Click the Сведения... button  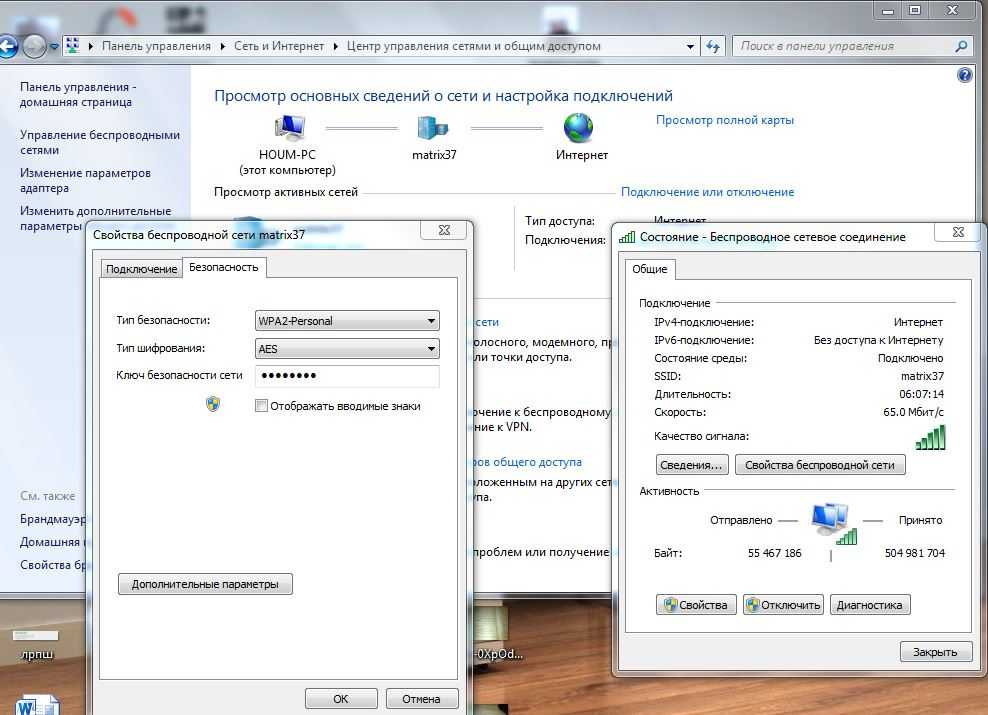pos(691,465)
